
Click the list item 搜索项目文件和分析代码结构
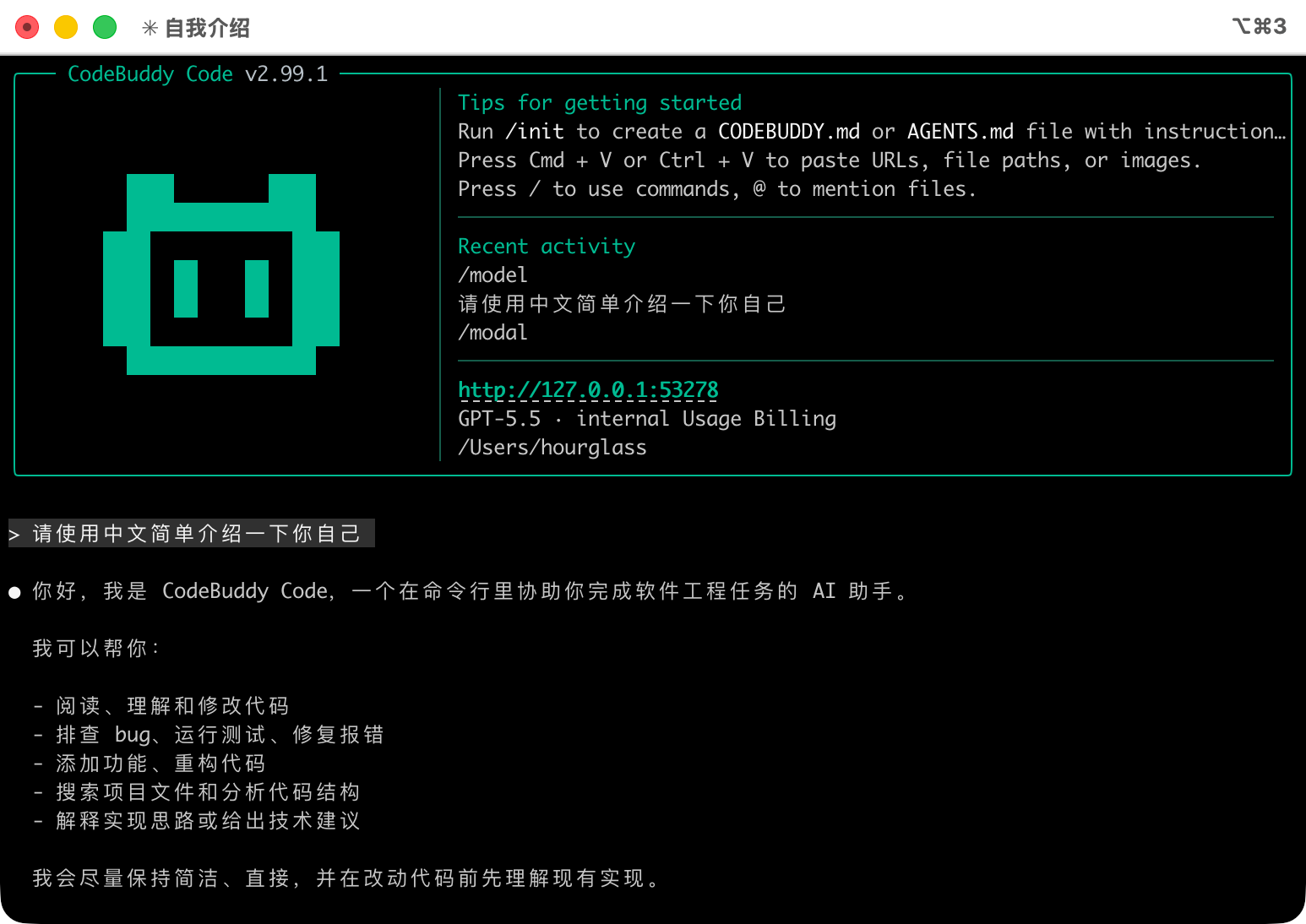(x=197, y=792)
